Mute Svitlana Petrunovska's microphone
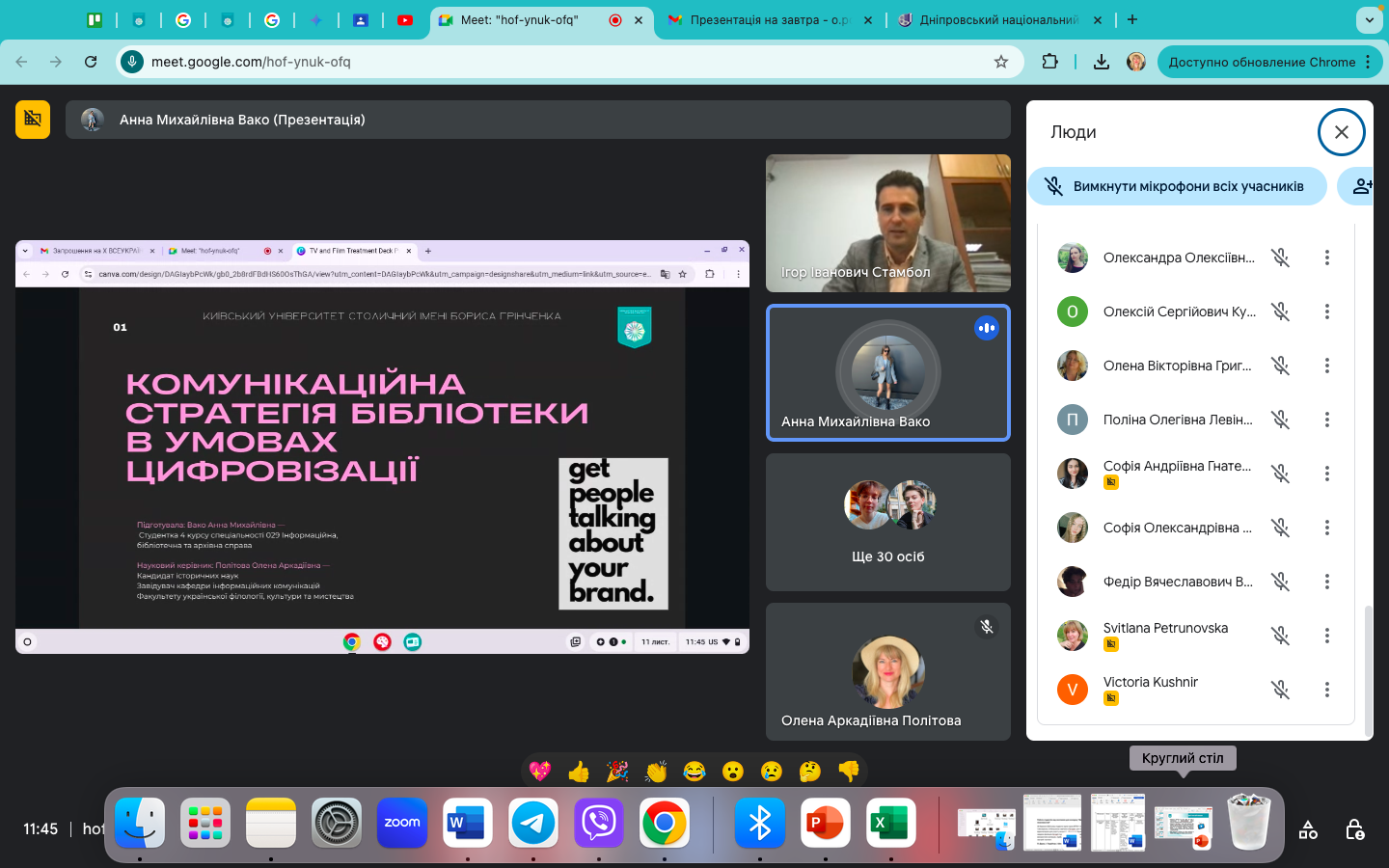 (x=1280, y=636)
